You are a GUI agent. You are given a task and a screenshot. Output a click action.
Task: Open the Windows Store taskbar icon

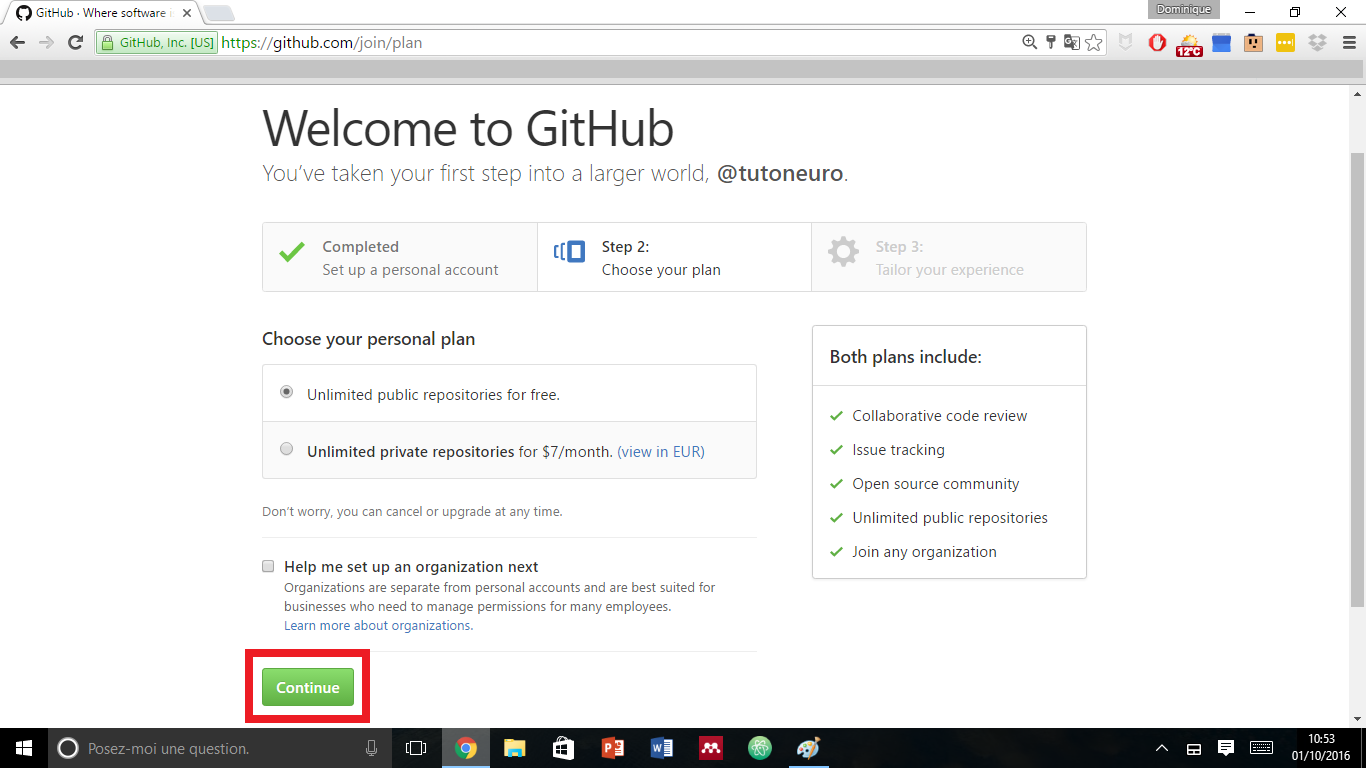[x=563, y=748]
